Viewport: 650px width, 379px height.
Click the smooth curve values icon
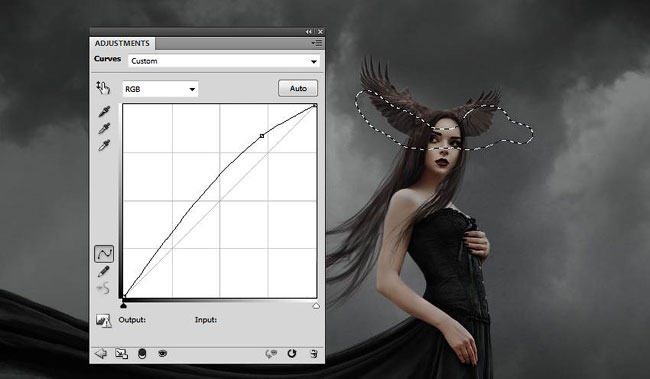[103, 289]
